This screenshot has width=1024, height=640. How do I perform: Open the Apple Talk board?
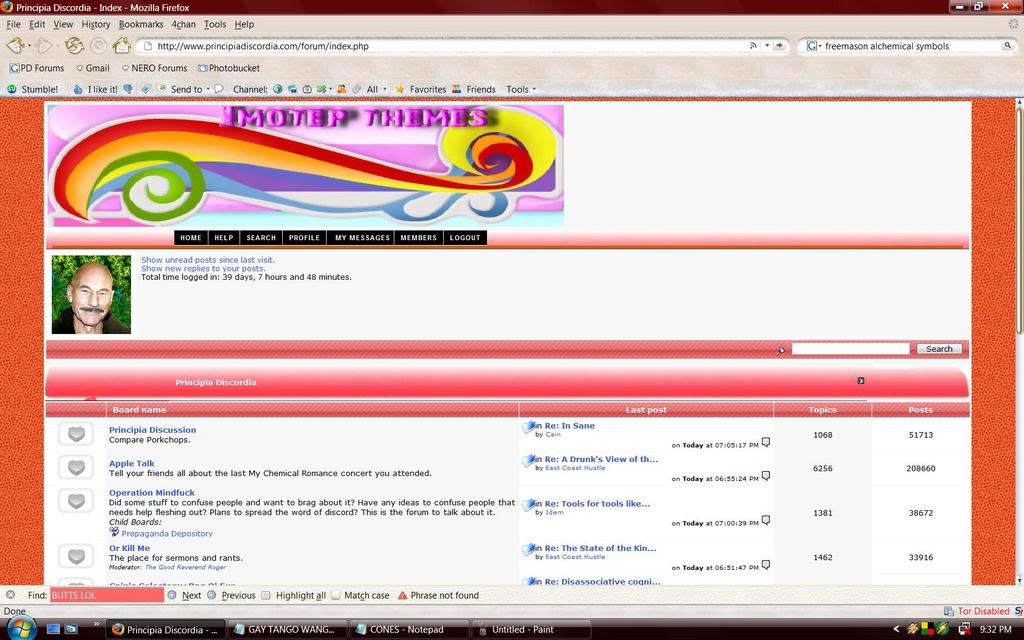click(132, 463)
